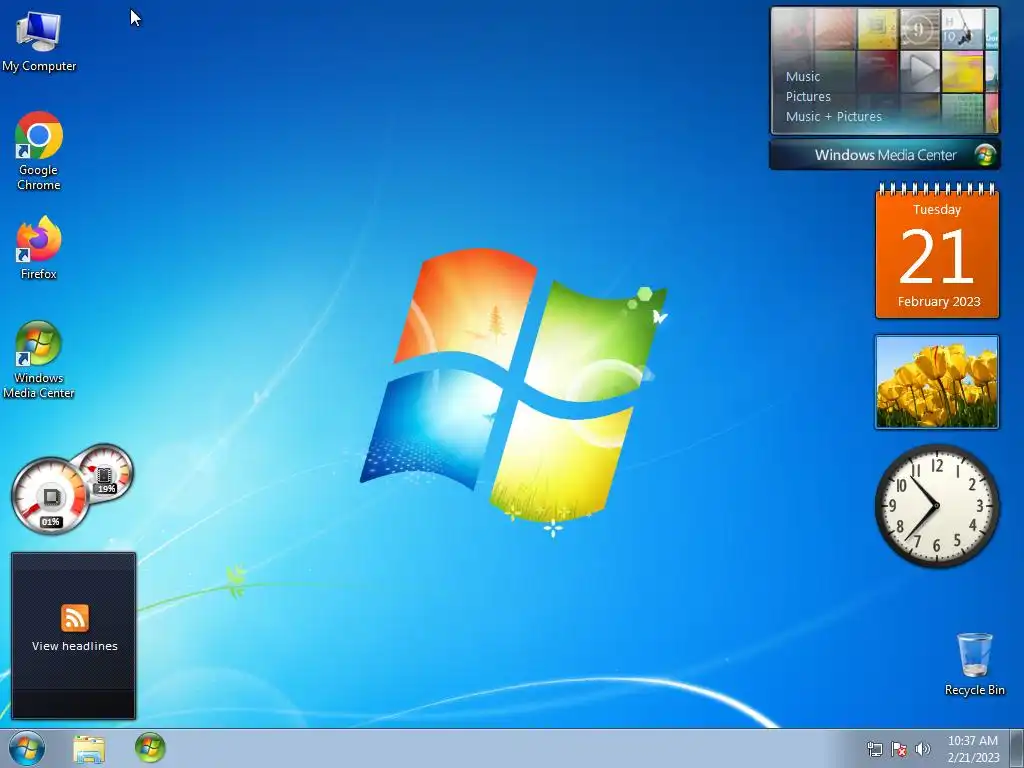Open Media Center from taskbar pinned icon

pyautogui.click(x=150, y=748)
